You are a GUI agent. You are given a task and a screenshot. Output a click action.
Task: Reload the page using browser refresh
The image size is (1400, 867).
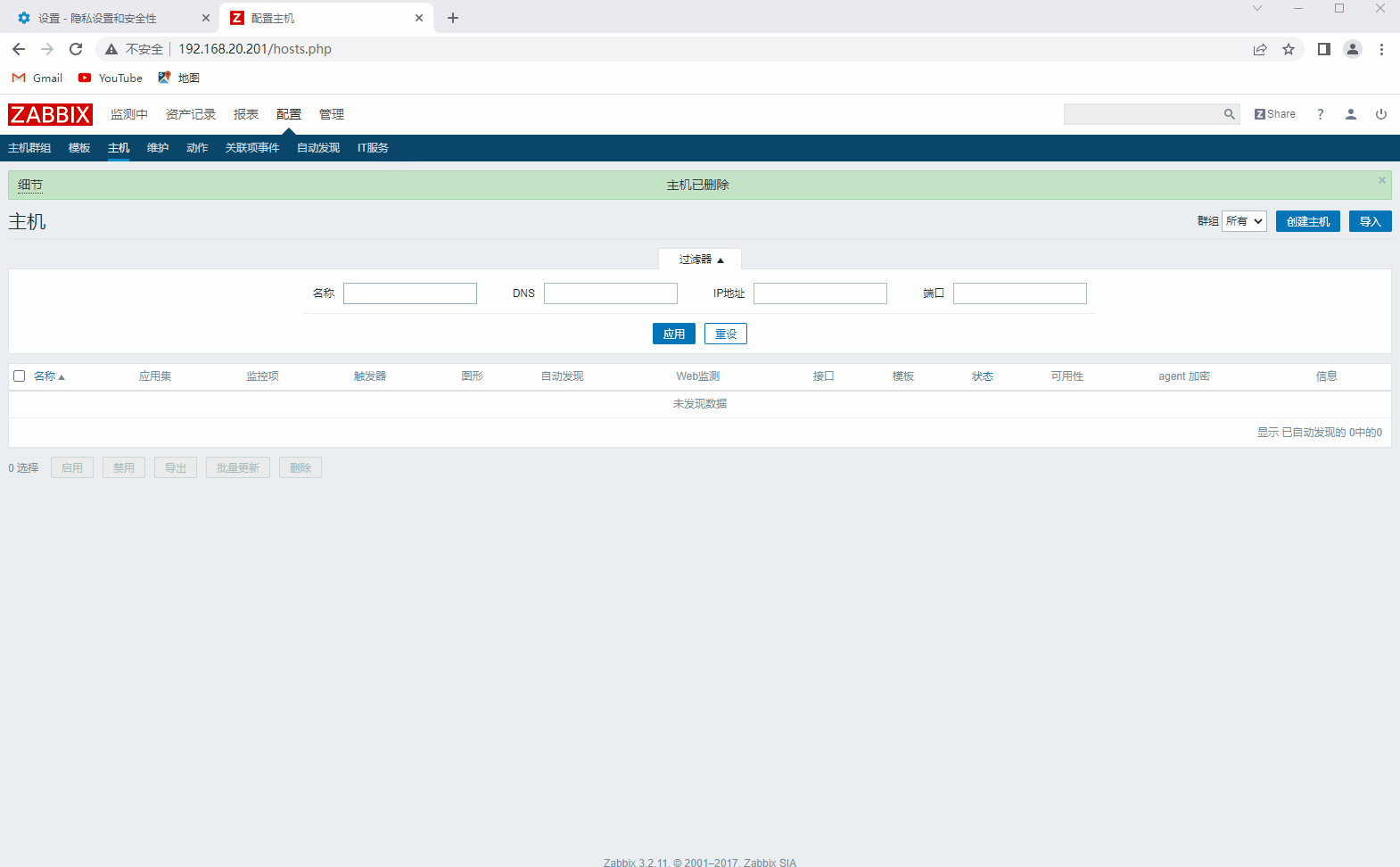(x=76, y=49)
